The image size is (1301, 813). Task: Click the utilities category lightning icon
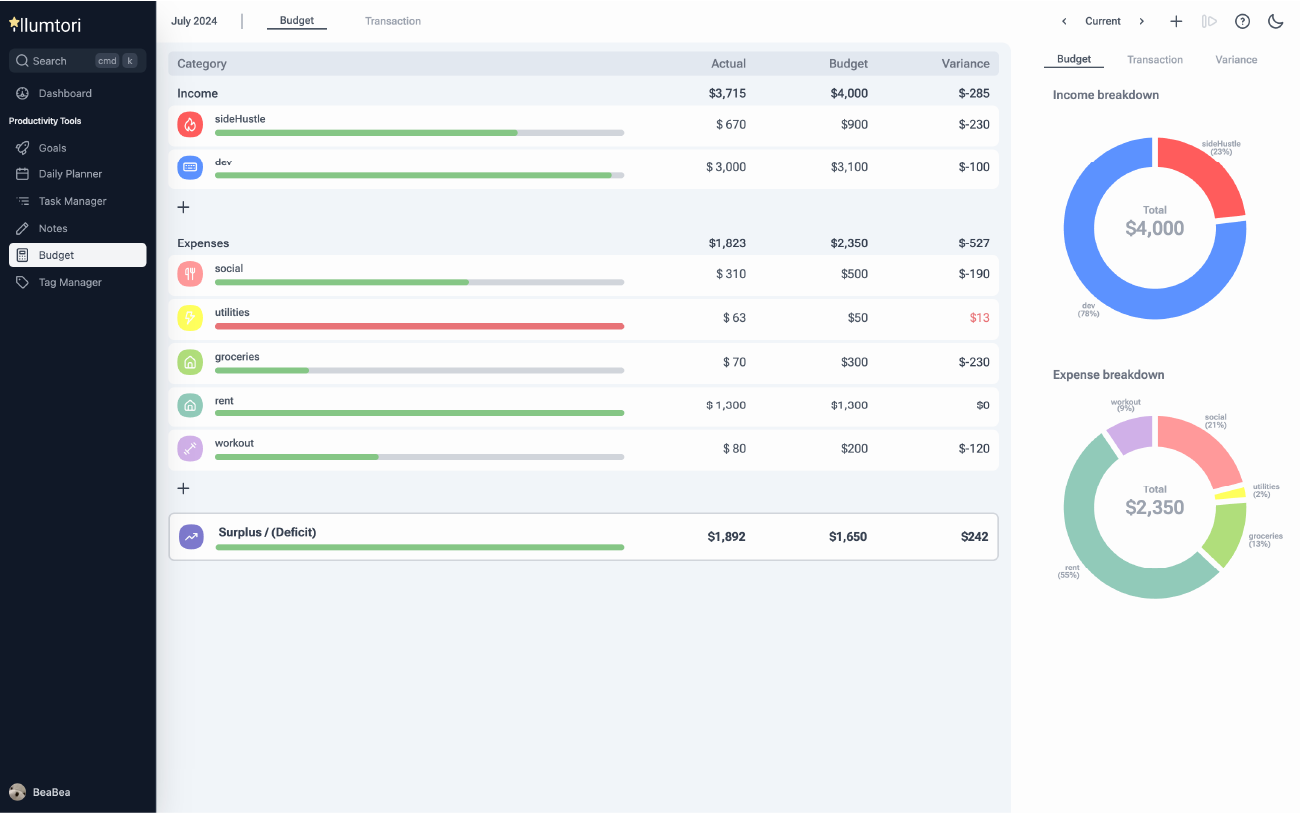pos(190,318)
